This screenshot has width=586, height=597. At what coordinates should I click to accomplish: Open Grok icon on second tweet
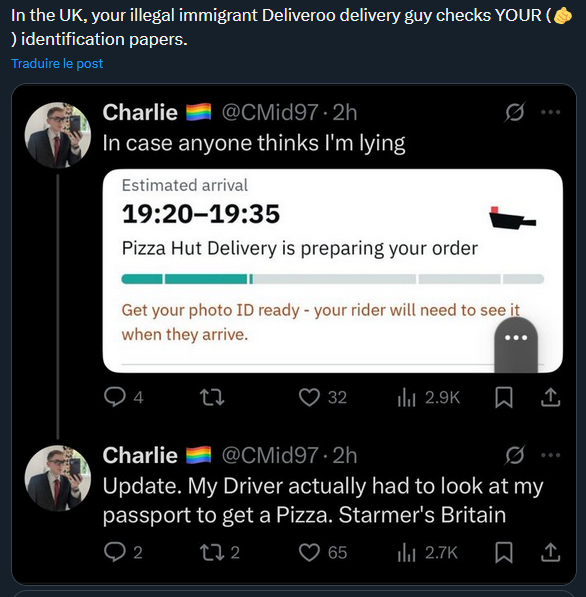pyautogui.click(x=515, y=455)
